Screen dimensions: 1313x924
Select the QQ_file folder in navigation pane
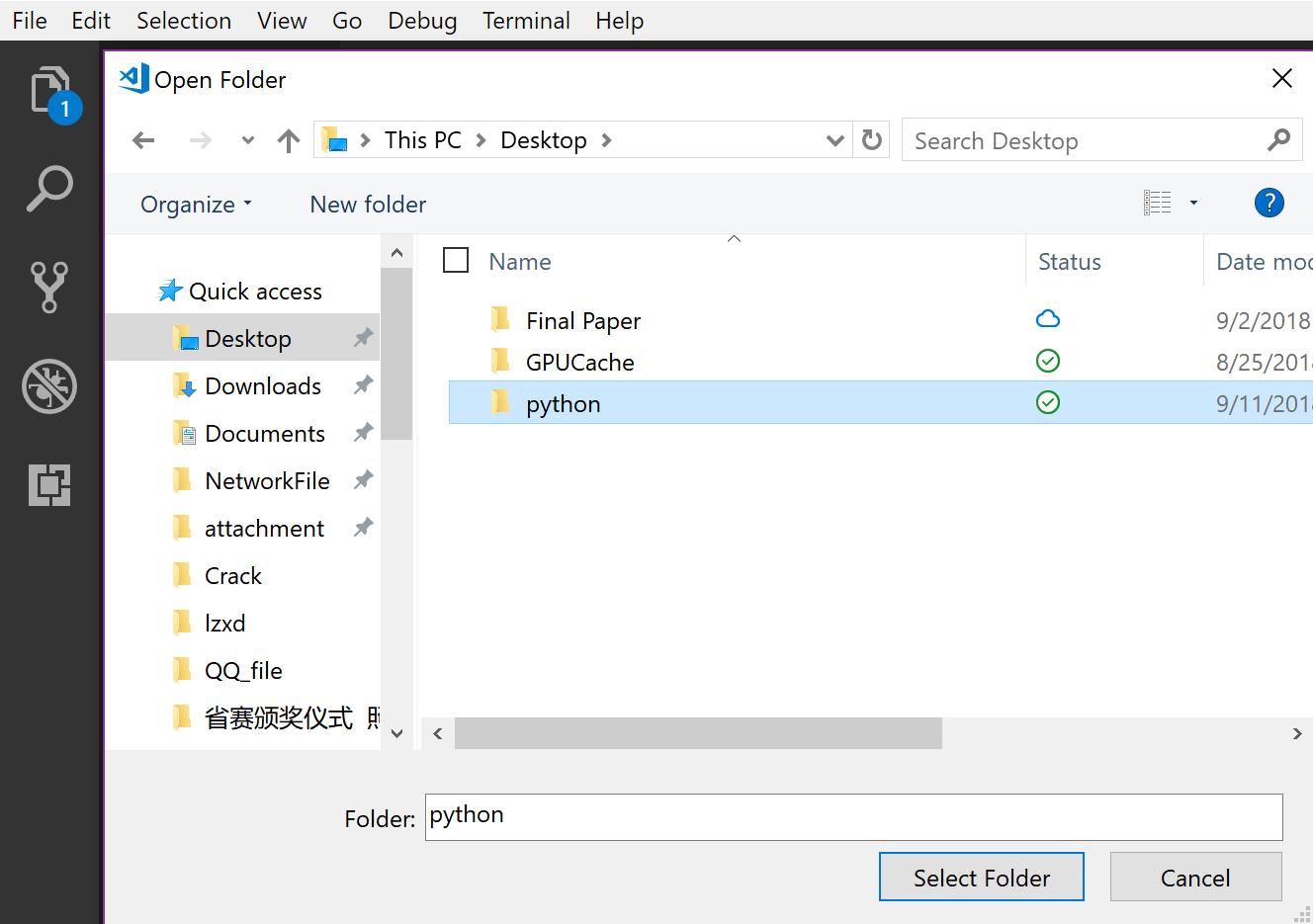click(x=243, y=670)
